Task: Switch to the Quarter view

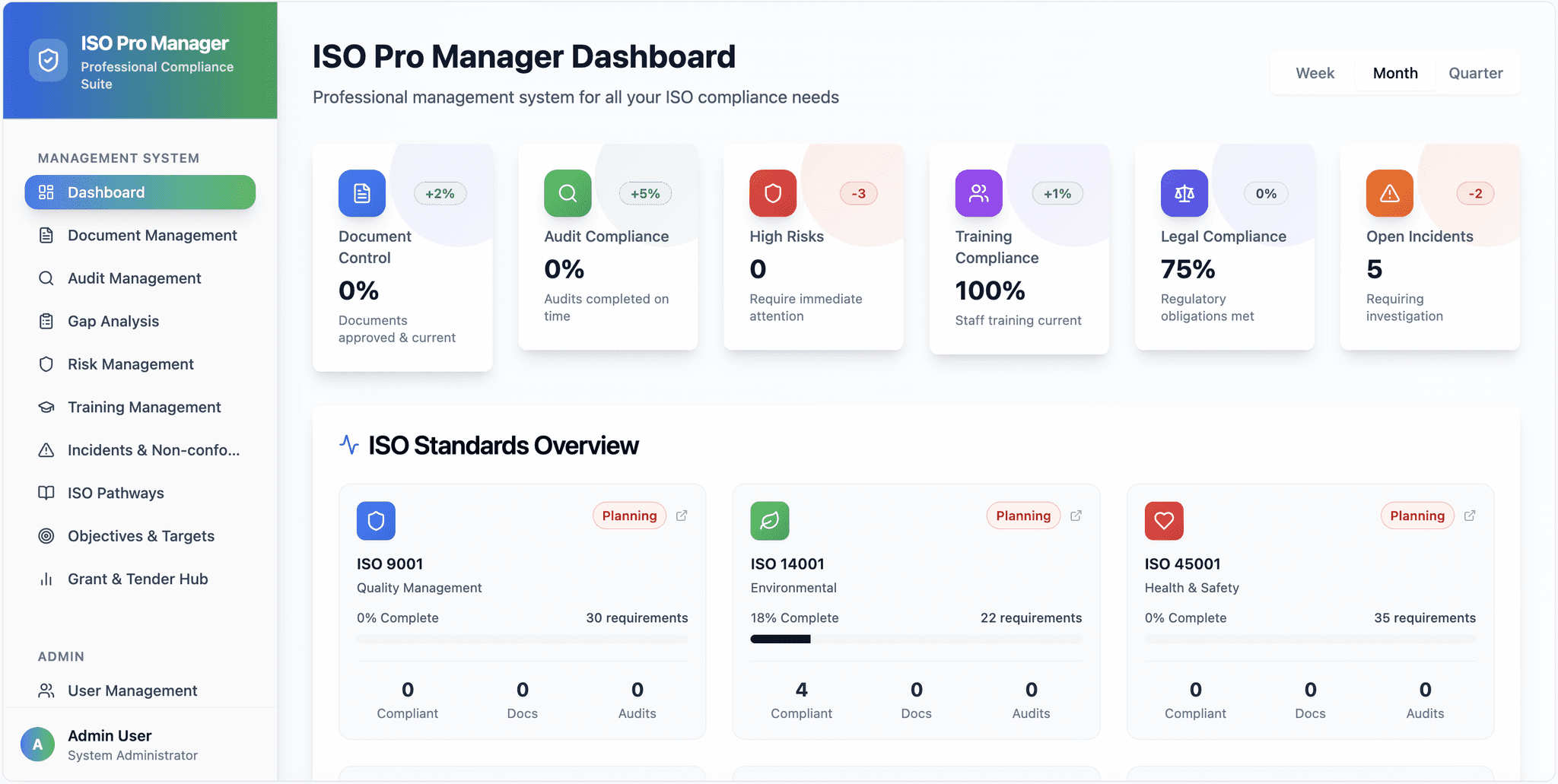Action: click(x=1475, y=72)
